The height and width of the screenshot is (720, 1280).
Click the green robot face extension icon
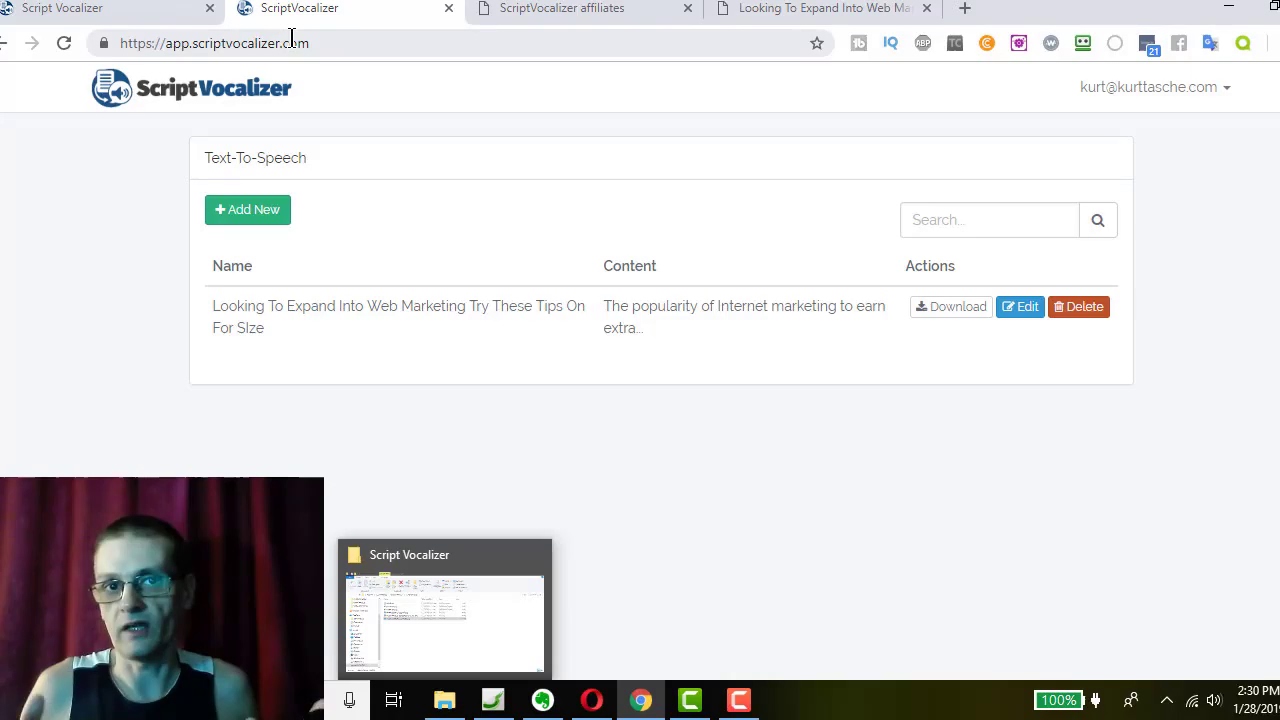coord(1083,43)
